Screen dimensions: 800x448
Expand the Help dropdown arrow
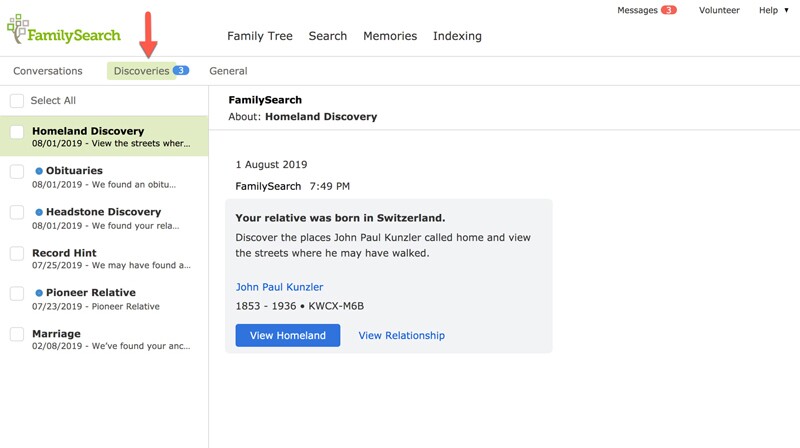pyautogui.click(x=786, y=10)
